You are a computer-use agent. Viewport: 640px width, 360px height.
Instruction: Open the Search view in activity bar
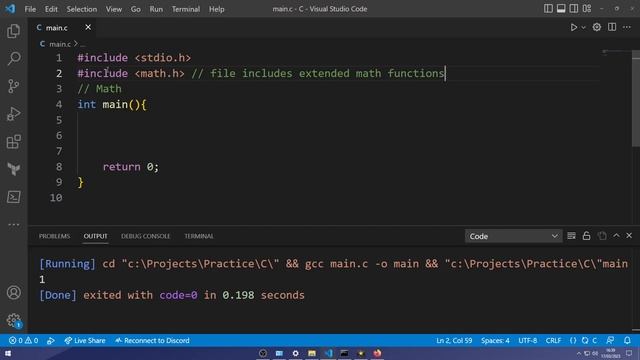pos(13,58)
